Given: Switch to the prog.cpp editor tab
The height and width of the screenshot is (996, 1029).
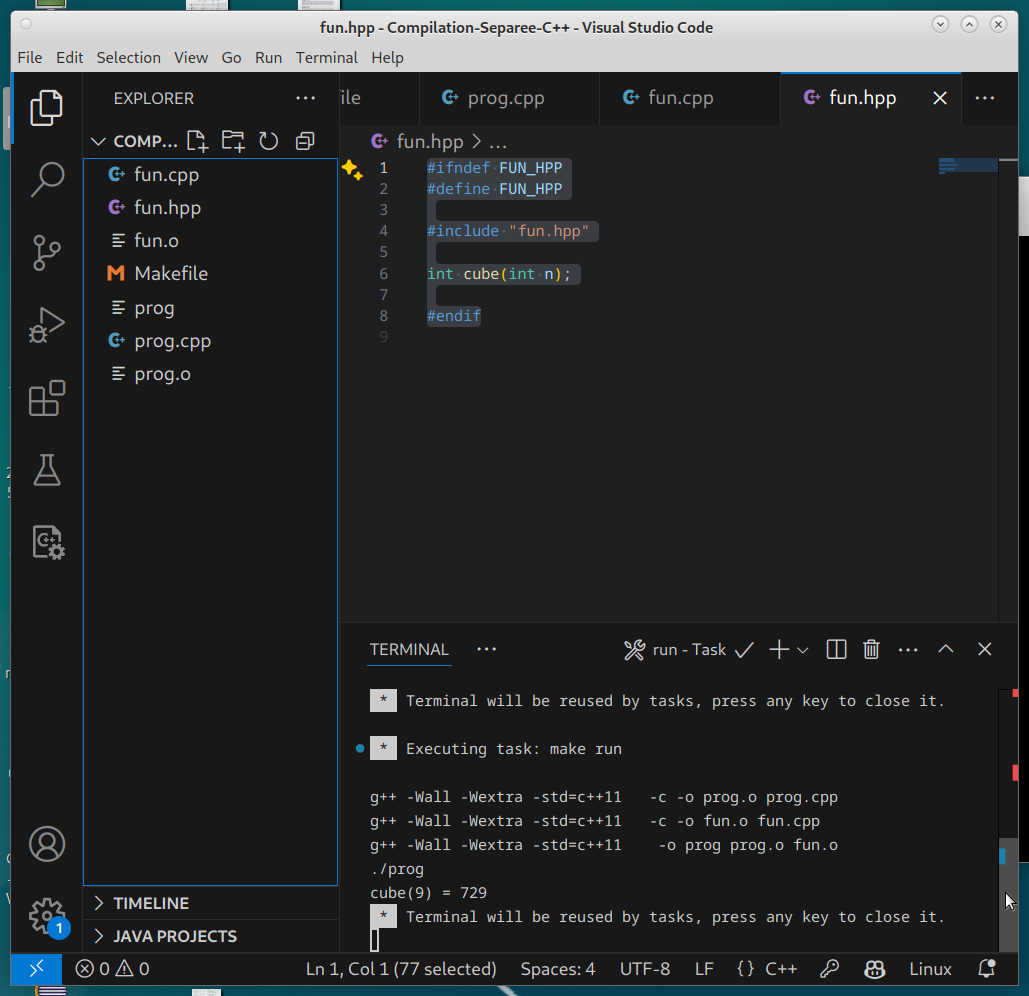Looking at the screenshot, I should pos(509,98).
